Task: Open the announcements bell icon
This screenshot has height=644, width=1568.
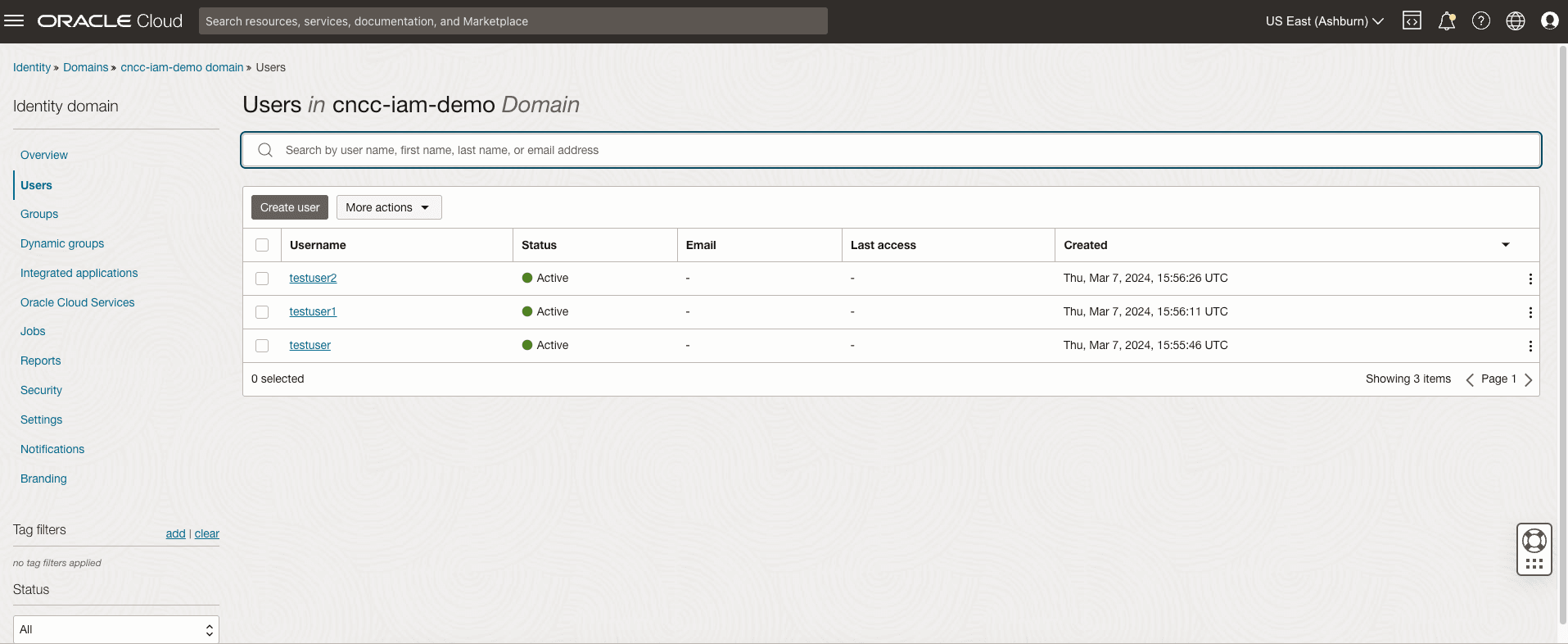Action: click(1447, 20)
